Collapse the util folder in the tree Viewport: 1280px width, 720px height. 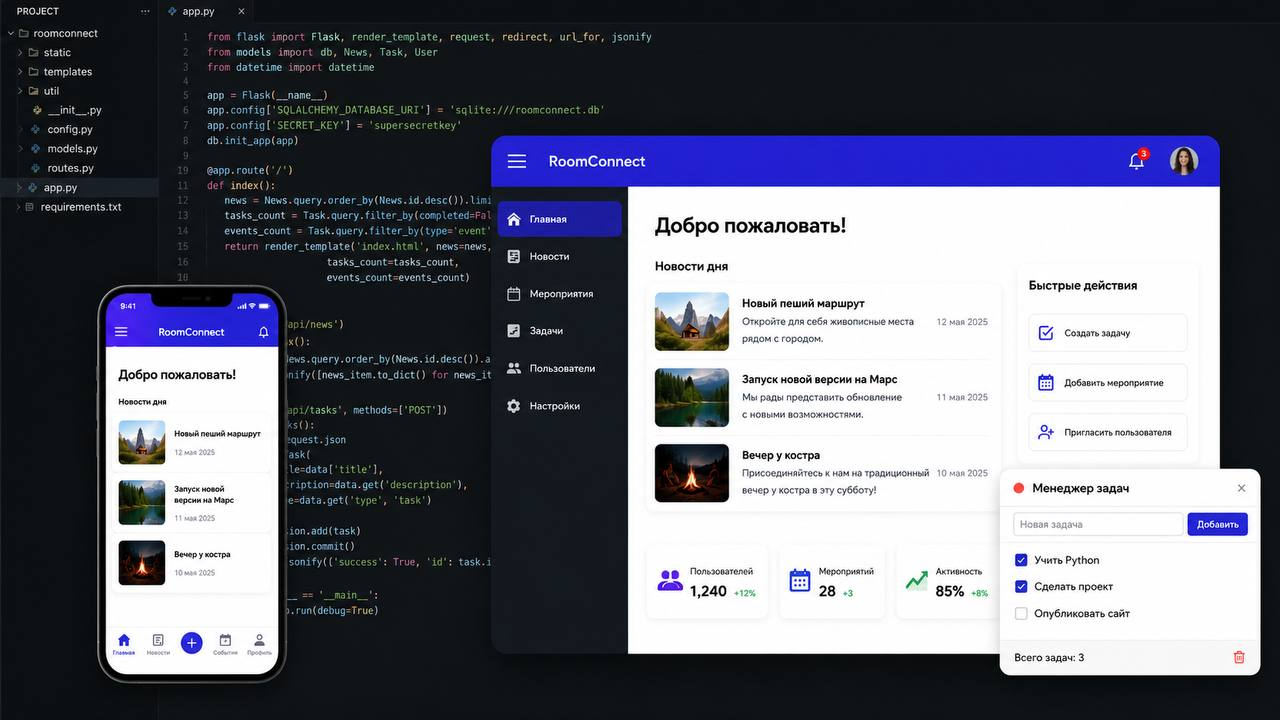(x=20, y=91)
